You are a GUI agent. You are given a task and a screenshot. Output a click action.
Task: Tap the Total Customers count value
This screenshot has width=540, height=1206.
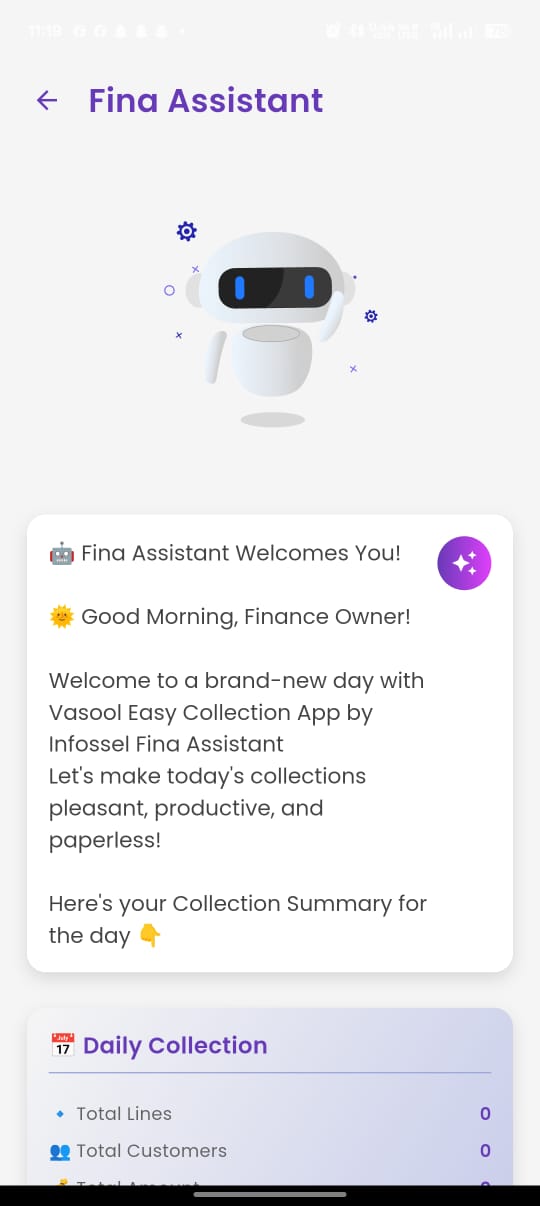[x=485, y=1151]
